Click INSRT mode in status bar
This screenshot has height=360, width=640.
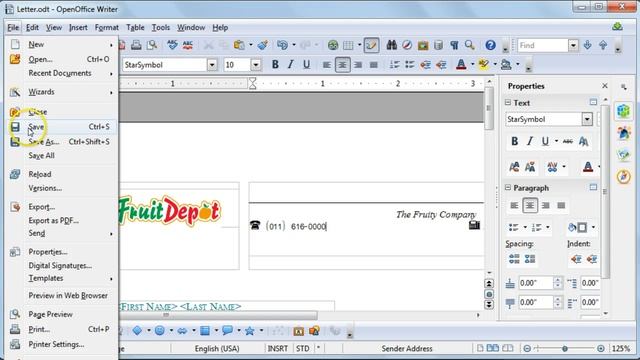pos(278,349)
